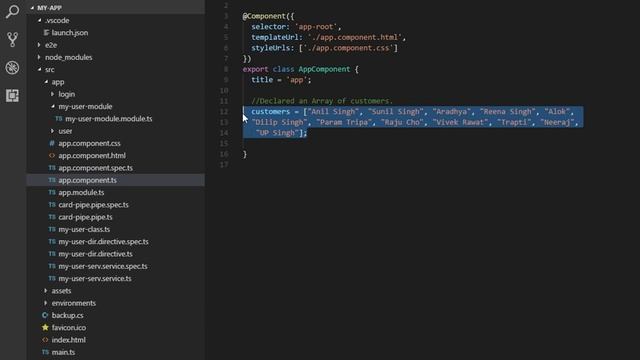The image size is (640, 360).
Task: Open index.html in explorer
Action: pos(69,340)
